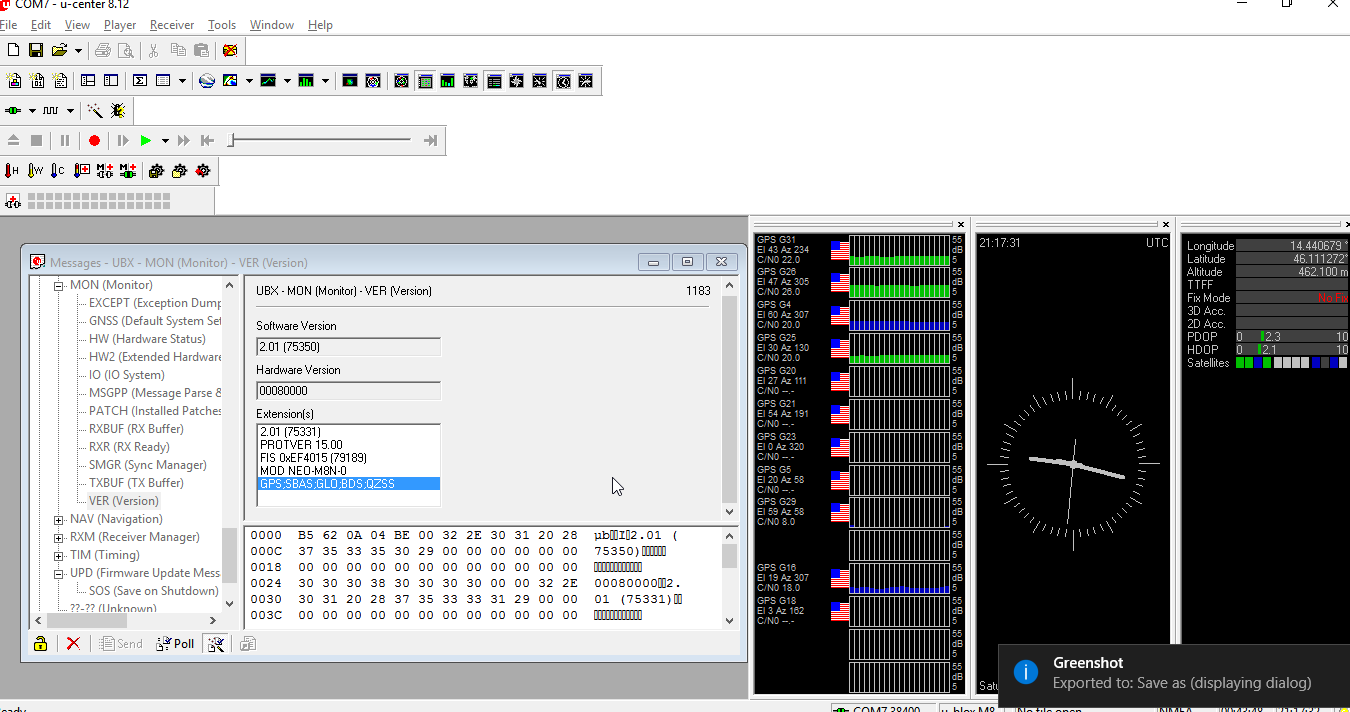Click the green connection plug icon
This screenshot has width=1350, height=712.
(14, 111)
